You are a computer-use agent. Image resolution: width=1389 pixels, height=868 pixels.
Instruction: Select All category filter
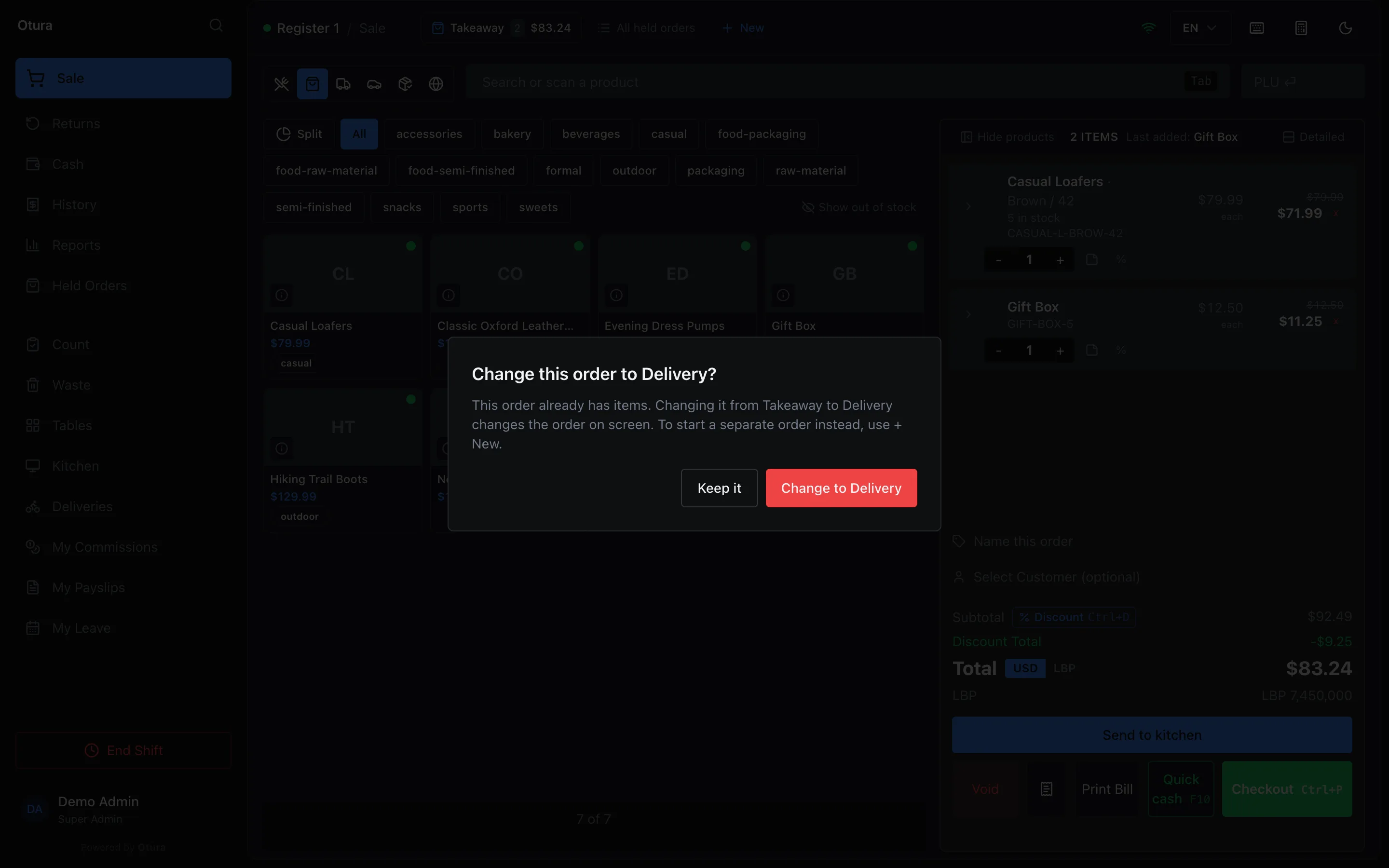pyautogui.click(x=359, y=134)
